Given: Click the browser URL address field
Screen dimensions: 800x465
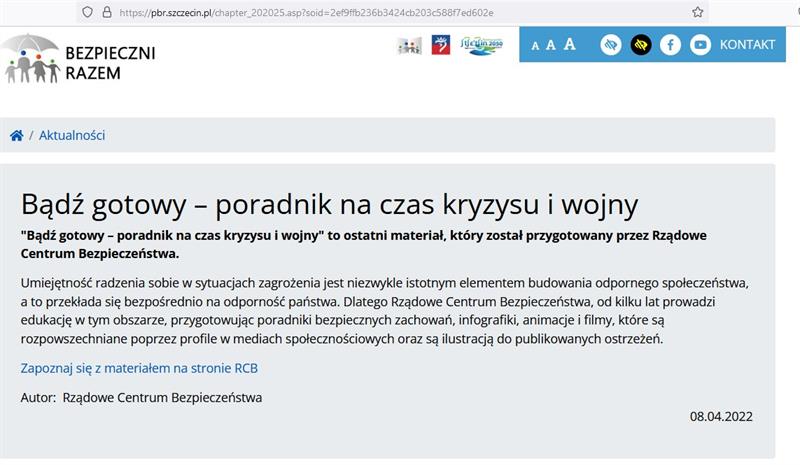Looking at the screenshot, I should tap(400, 12).
